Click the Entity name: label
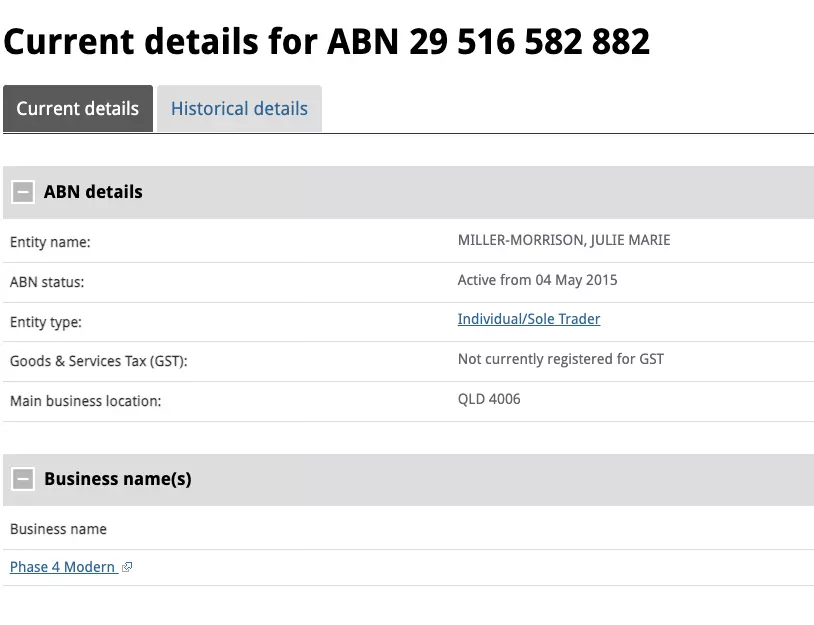The height and width of the screenshot is (625, 814). 50,242
